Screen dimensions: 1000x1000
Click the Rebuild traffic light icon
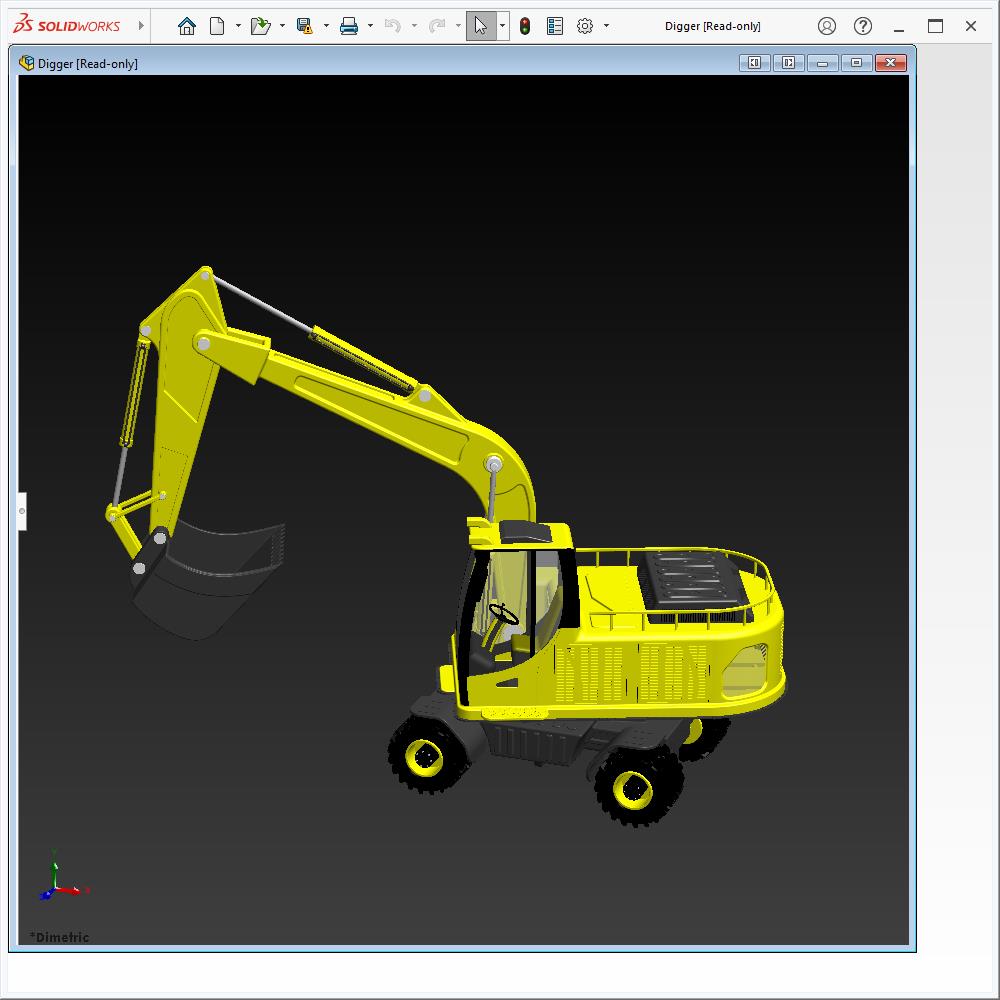[525, 26]
